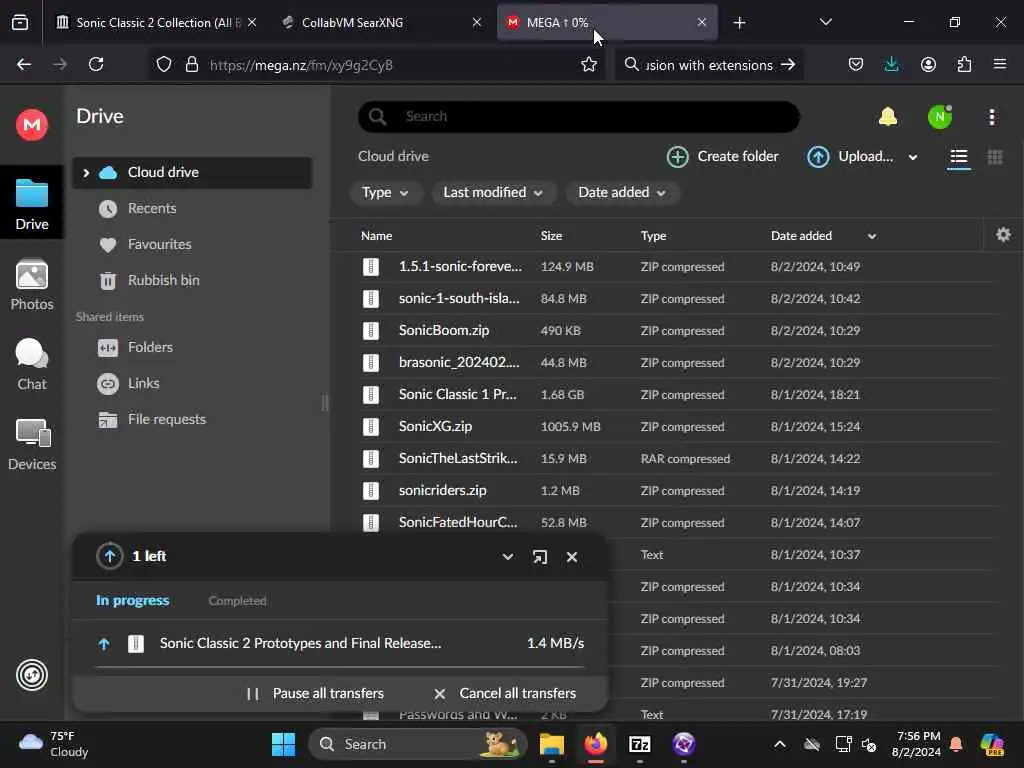Sort by Date added column arrow
This screenshot has width=1024, height=768.
(872, 236)
